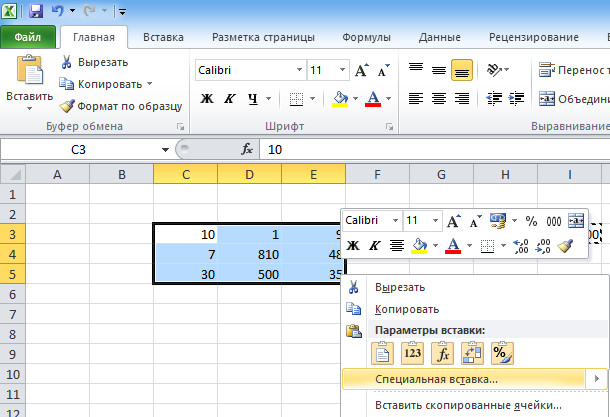Click decrease indent icon in ribbon
Viewport: 610px width, 417px height.
(x=494, y=98)
